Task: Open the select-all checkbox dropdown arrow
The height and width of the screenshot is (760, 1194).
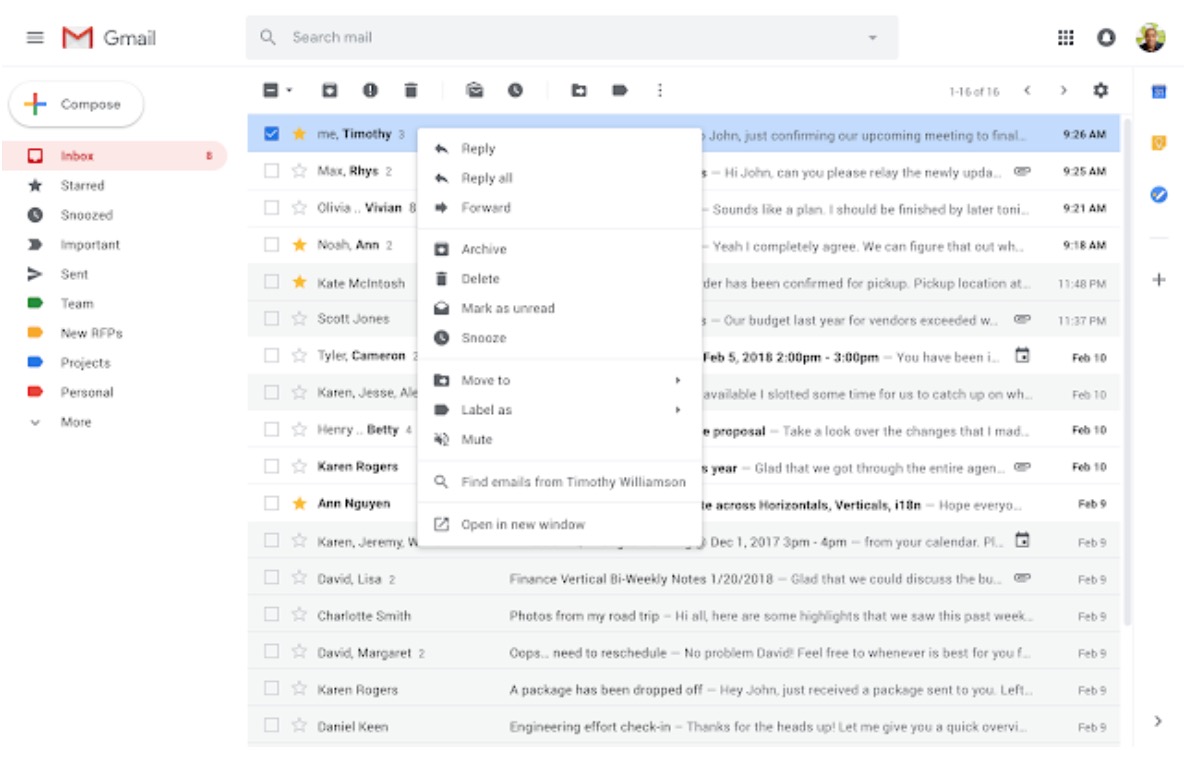Action: pyautogui.click(x=289, y=91)
